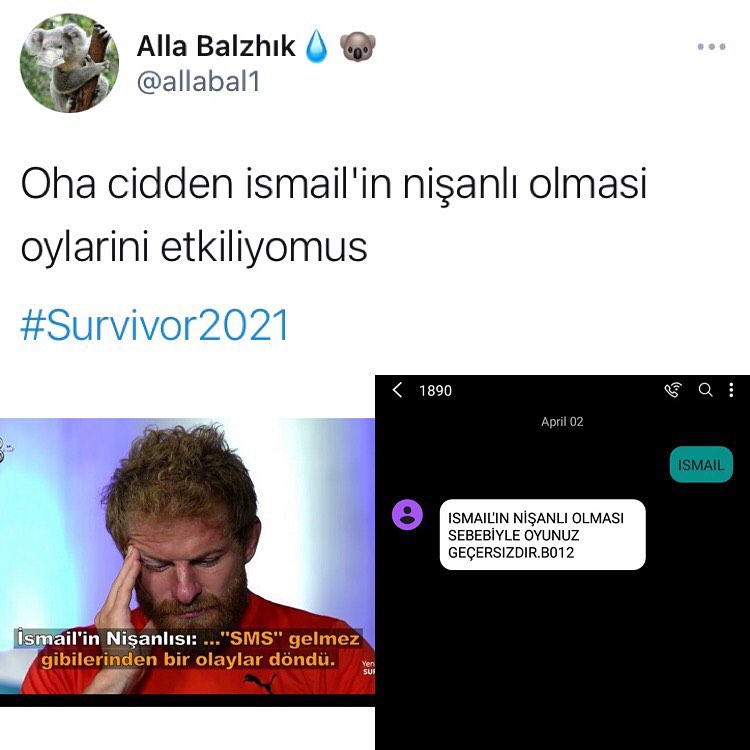Open the tweet's three-dot more options menu
750x750 pixels.
[711, 46]
